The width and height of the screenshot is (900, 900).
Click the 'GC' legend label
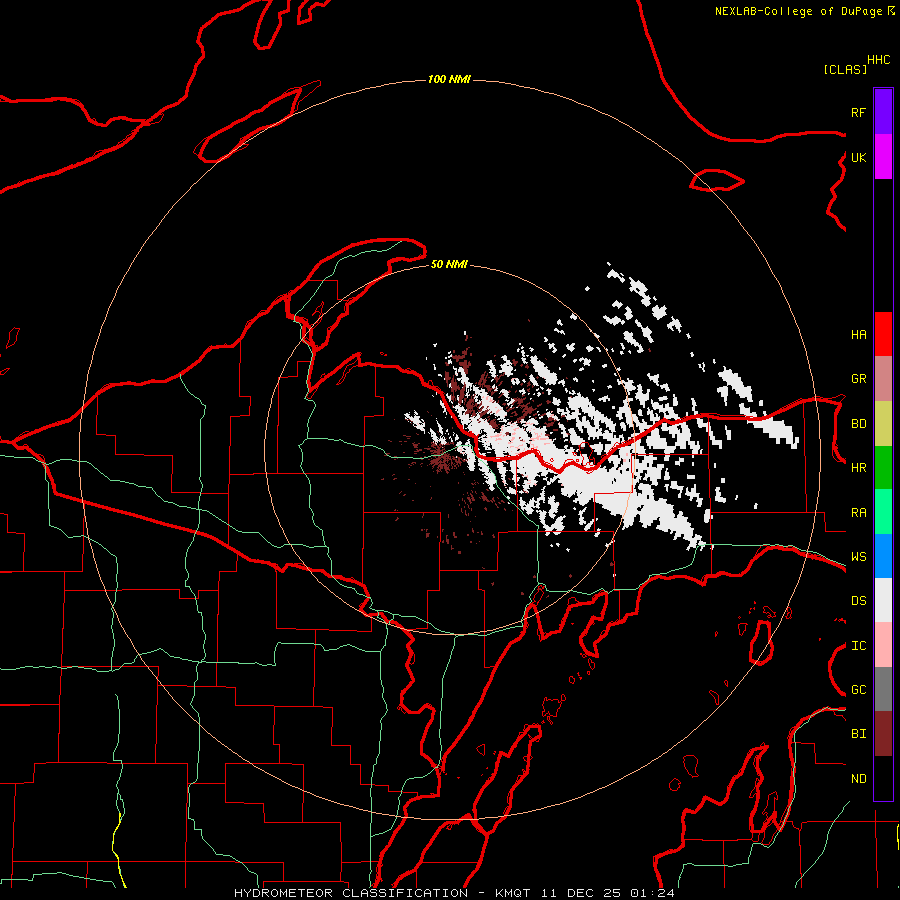click(858, 690)
